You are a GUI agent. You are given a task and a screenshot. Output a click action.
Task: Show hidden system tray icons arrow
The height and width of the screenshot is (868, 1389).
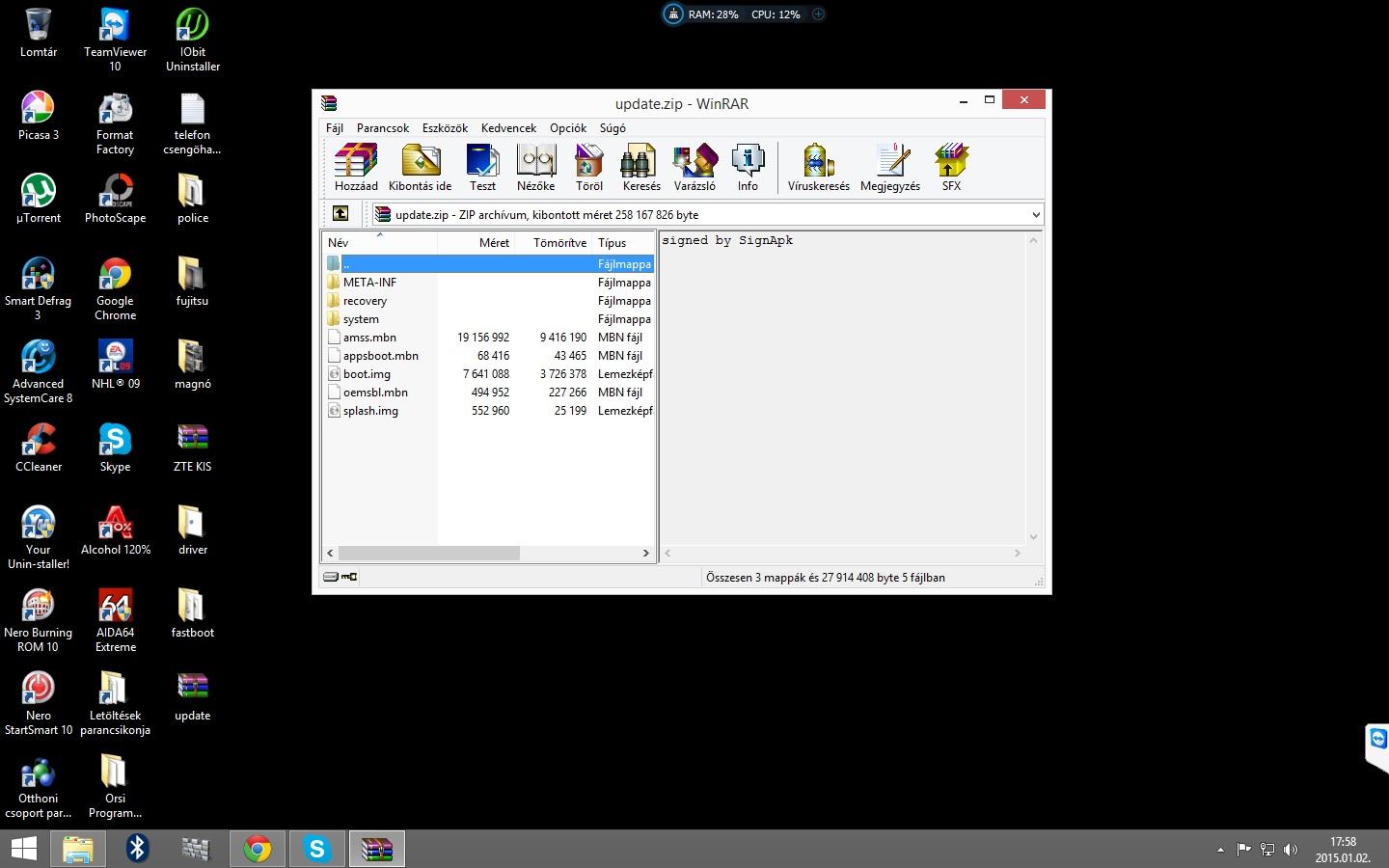1220,850
